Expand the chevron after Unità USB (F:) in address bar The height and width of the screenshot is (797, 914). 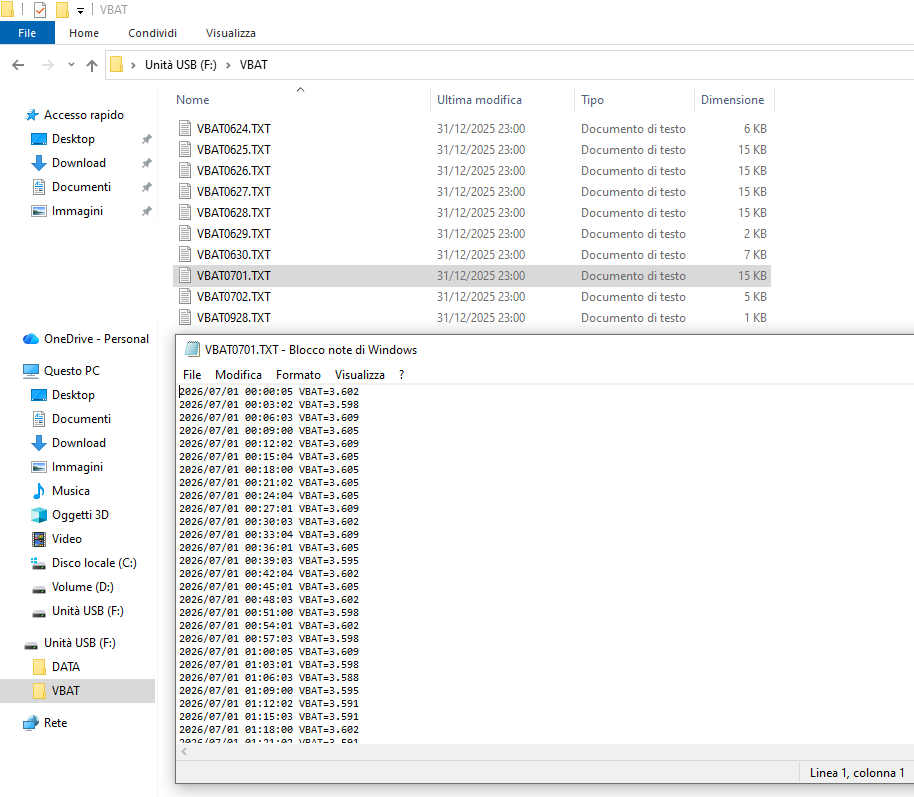(x=228, y=65)
